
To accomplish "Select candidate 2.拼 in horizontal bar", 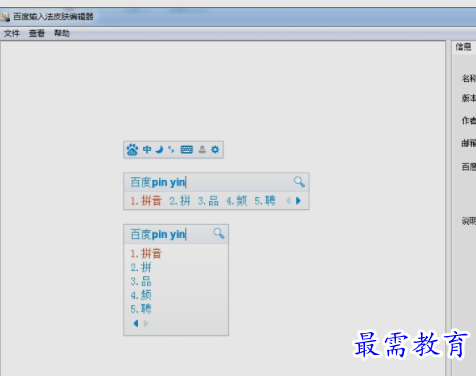I will click(x=180, y=201).
